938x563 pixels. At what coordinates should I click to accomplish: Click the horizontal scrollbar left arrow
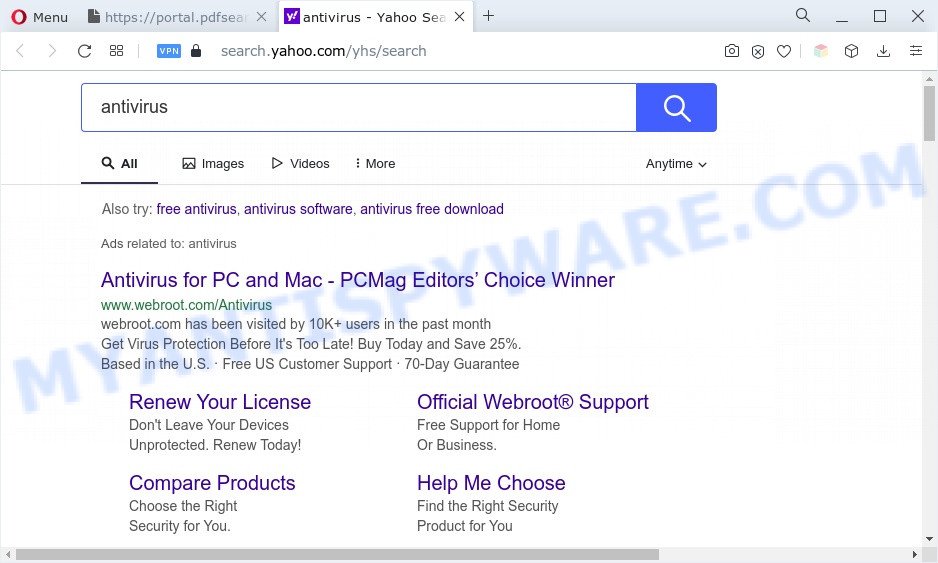pos(8,555)
